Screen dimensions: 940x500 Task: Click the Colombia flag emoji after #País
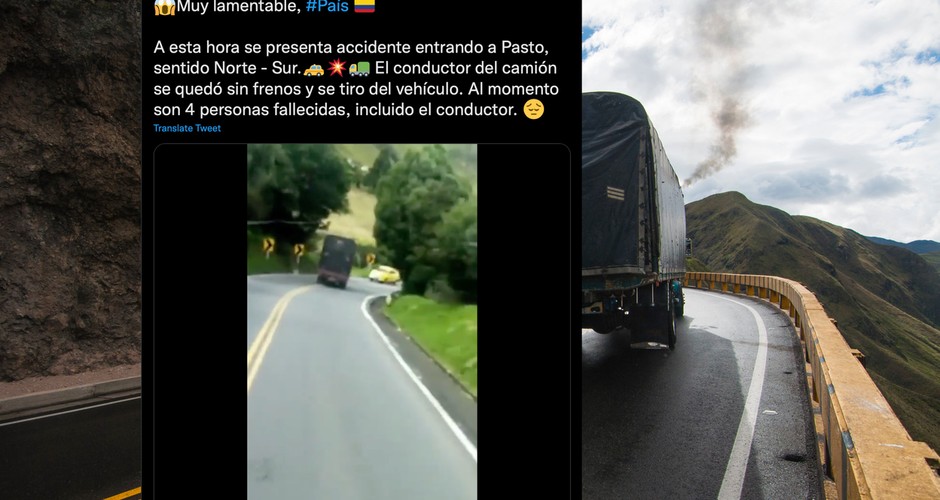point(364,6)
